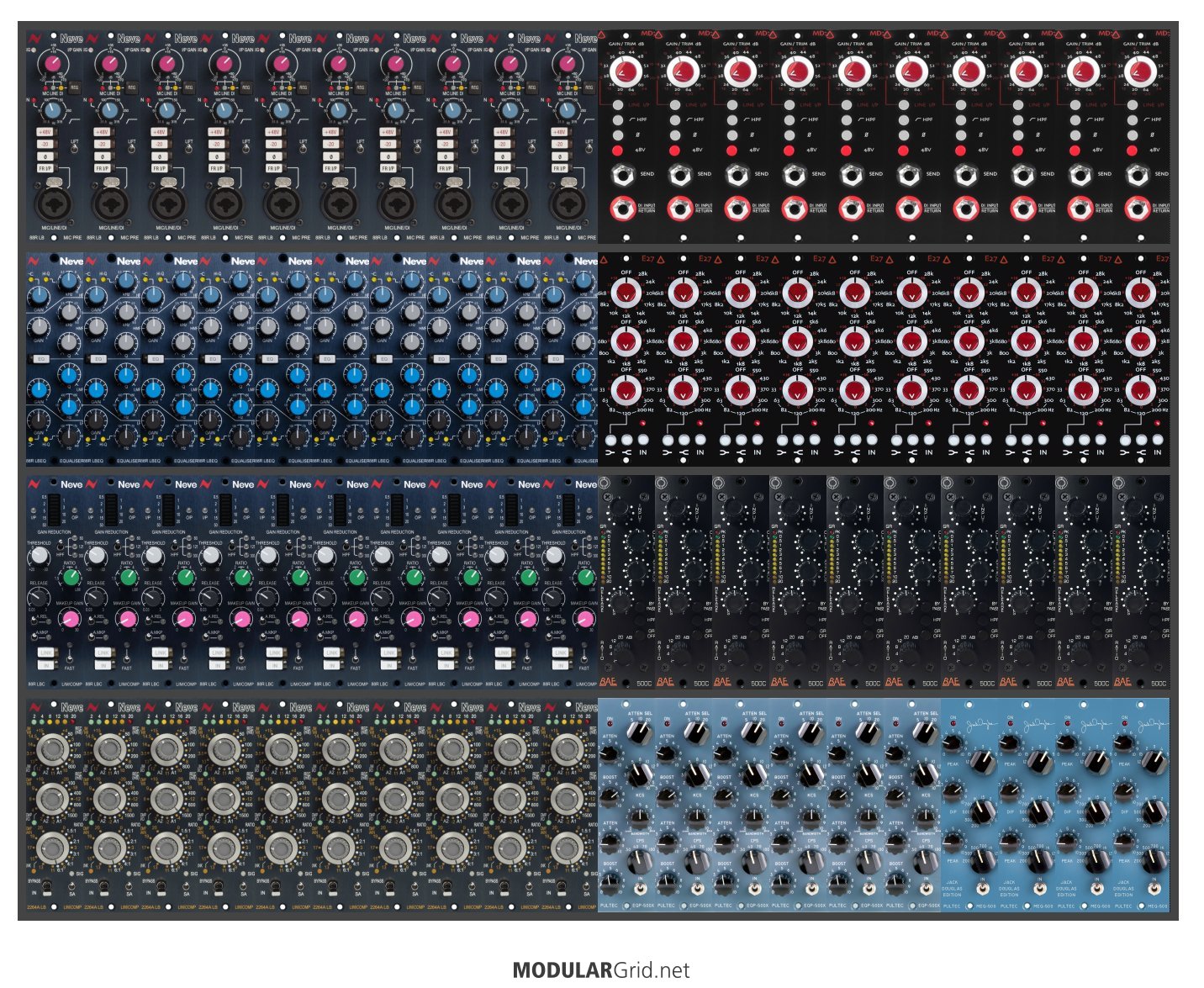This screenshot has height=988, width=1204.
Task: Click the blue high-pass knob on the seventh Neve mic pre
Action: [x=395, y=110]
